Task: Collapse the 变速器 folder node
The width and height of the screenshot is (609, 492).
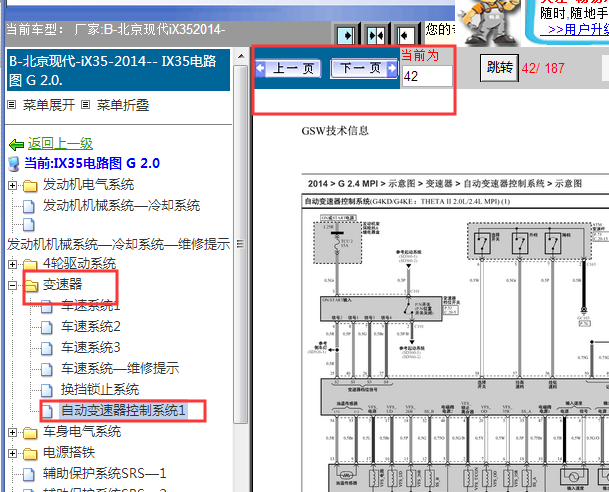Action: click(12, 285)
